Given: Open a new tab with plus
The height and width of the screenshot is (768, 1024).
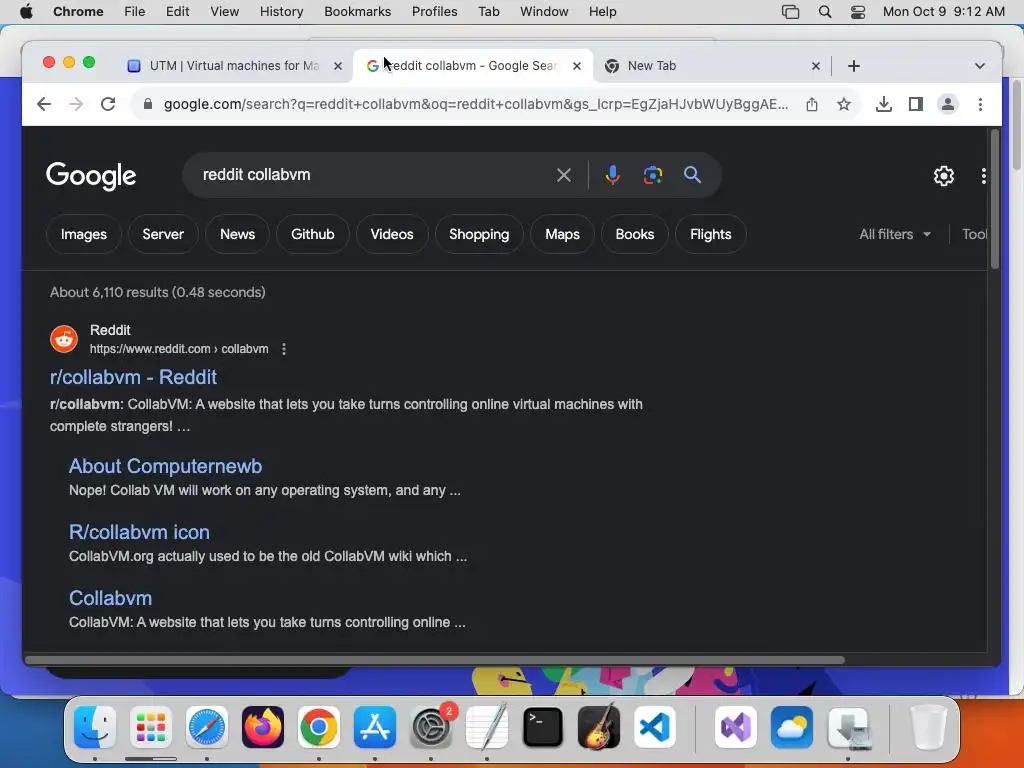Looking at the screenshot, I should coord(854,66).
